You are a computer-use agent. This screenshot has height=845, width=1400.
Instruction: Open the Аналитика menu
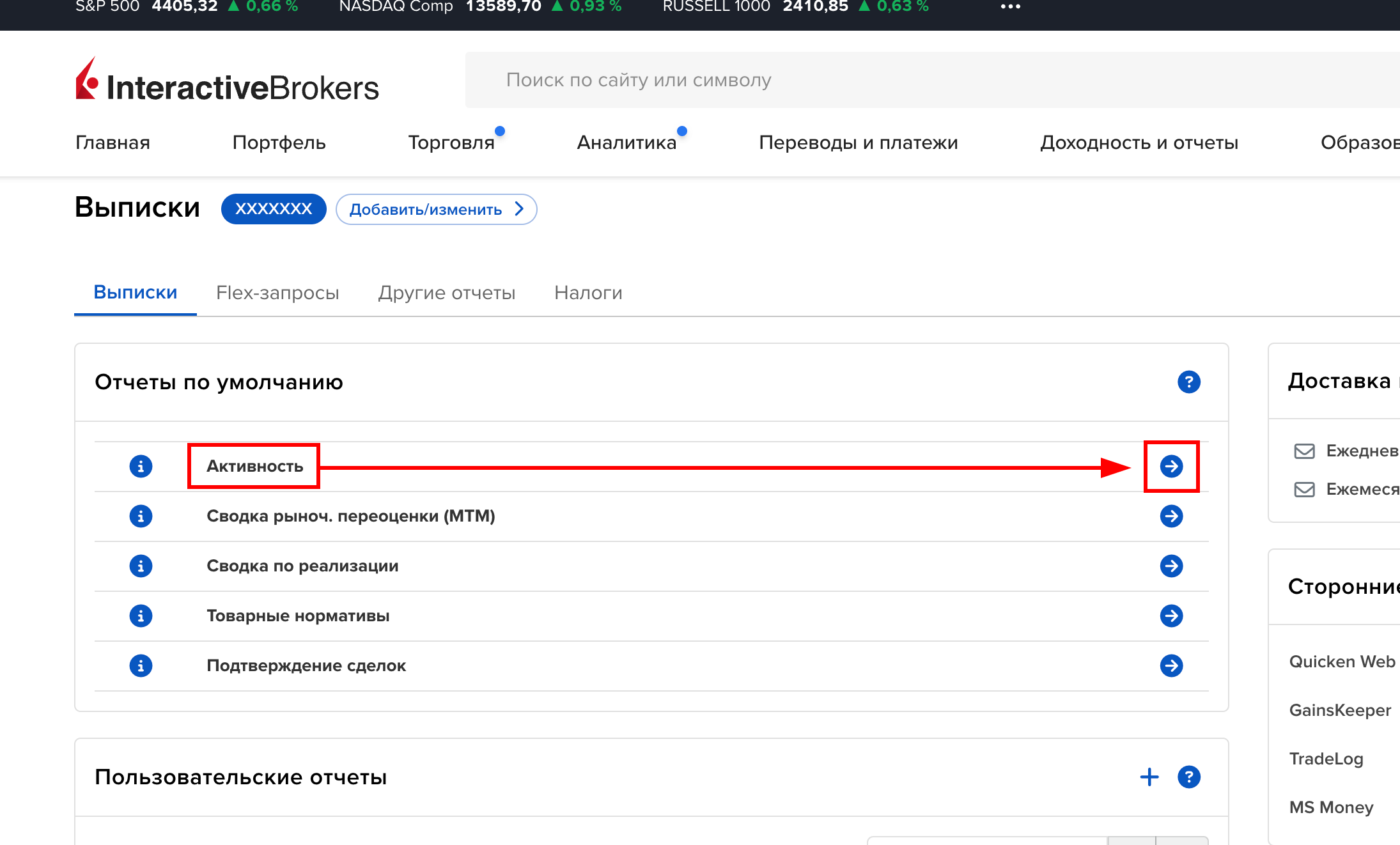626,142
